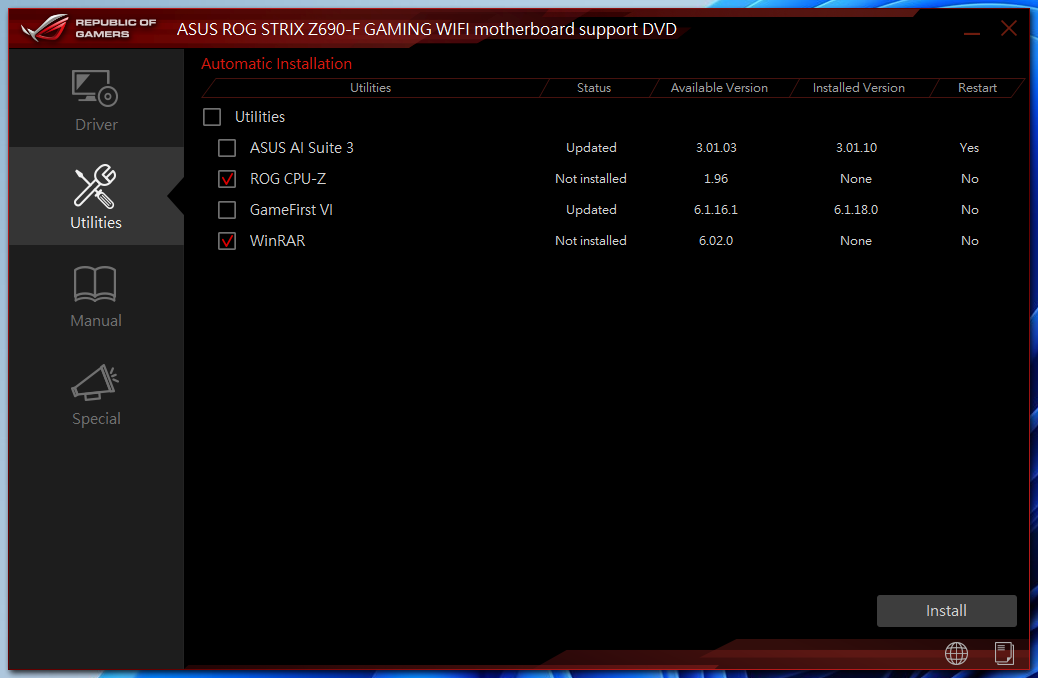Viewport: 1038px width, 678px height.
Task: Click the ROG eye logo above Driver
Action: coord(95,88)
